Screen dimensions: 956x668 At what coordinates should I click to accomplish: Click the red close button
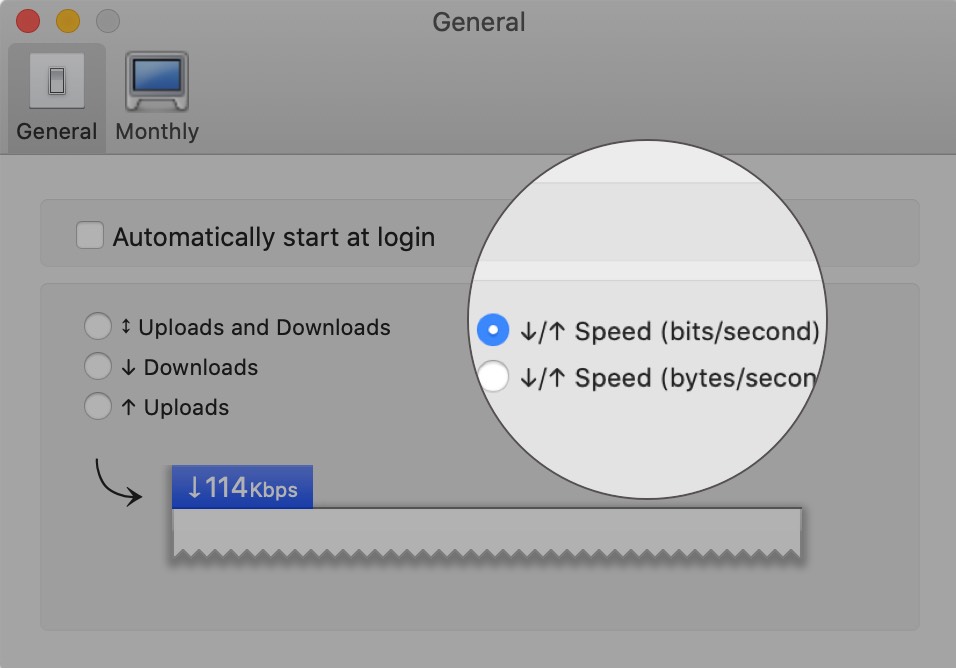tap(27, 18)
